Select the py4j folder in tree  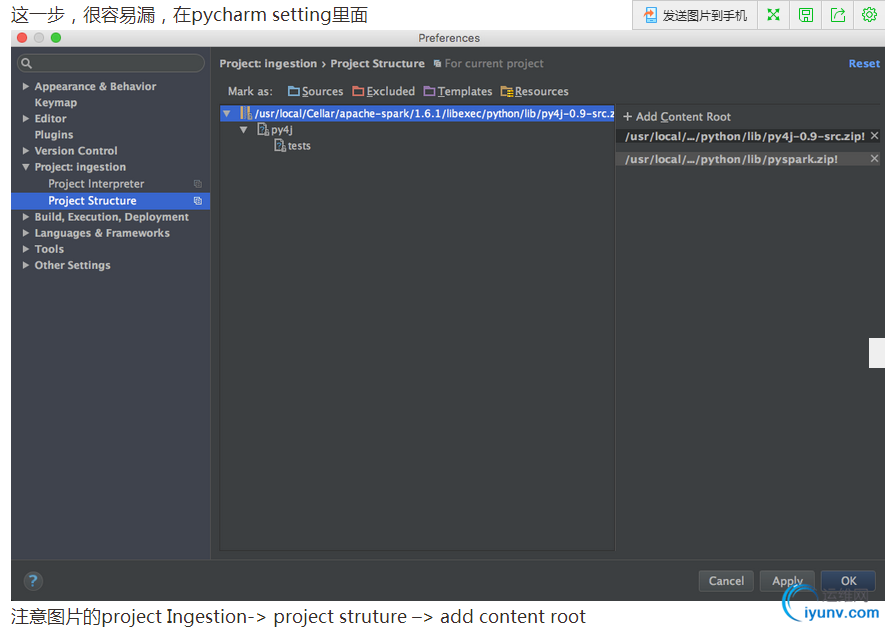(282, 130)
